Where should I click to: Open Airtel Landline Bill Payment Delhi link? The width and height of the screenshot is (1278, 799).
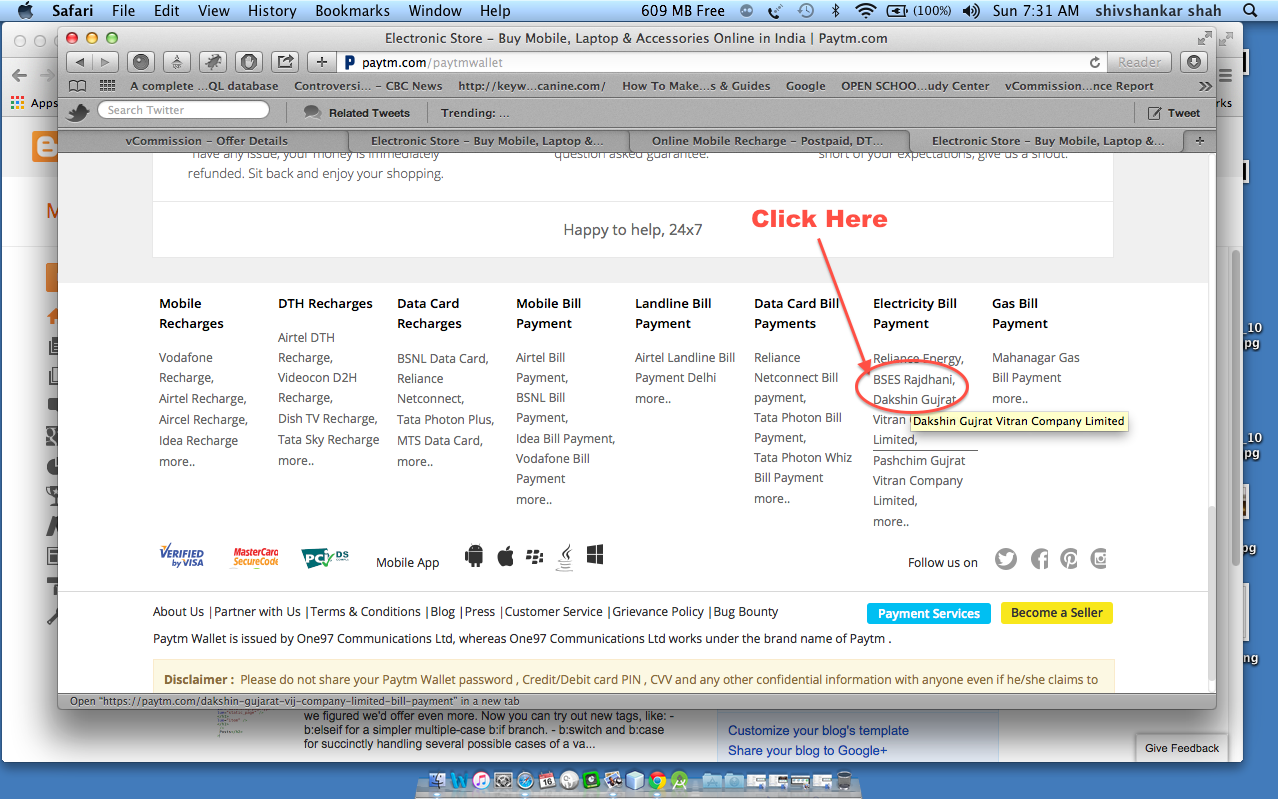(685, 367)
